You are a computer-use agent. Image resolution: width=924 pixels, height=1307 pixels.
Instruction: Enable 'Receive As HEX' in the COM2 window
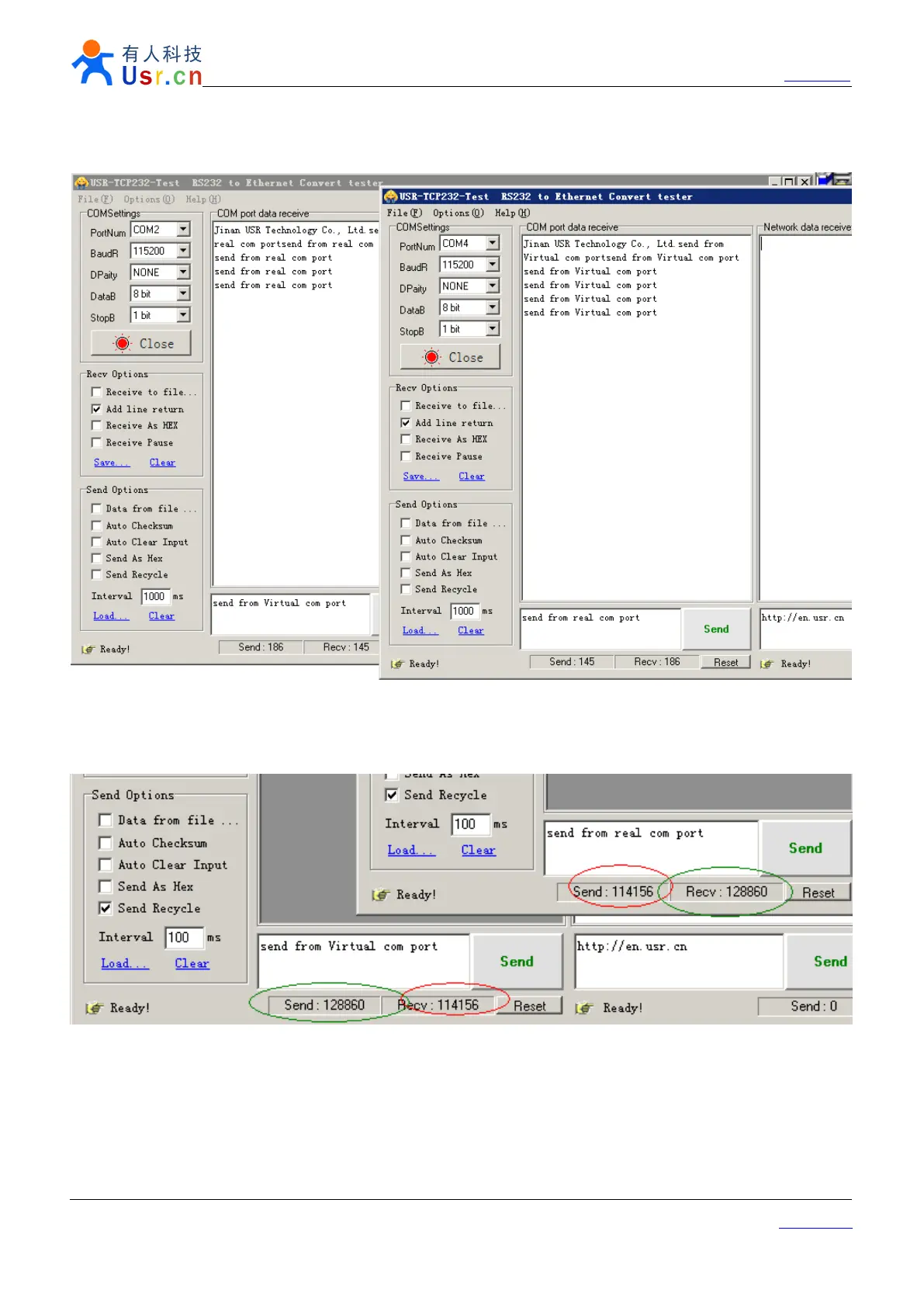[96, 425]
